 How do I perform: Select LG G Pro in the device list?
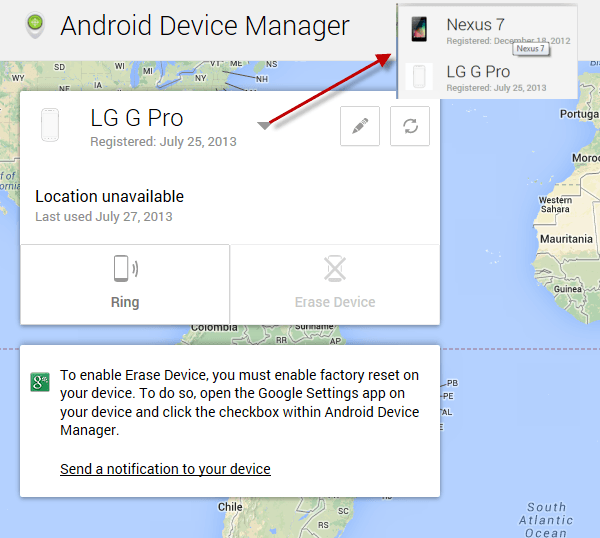pyautogui.click(x=487, y=77)
